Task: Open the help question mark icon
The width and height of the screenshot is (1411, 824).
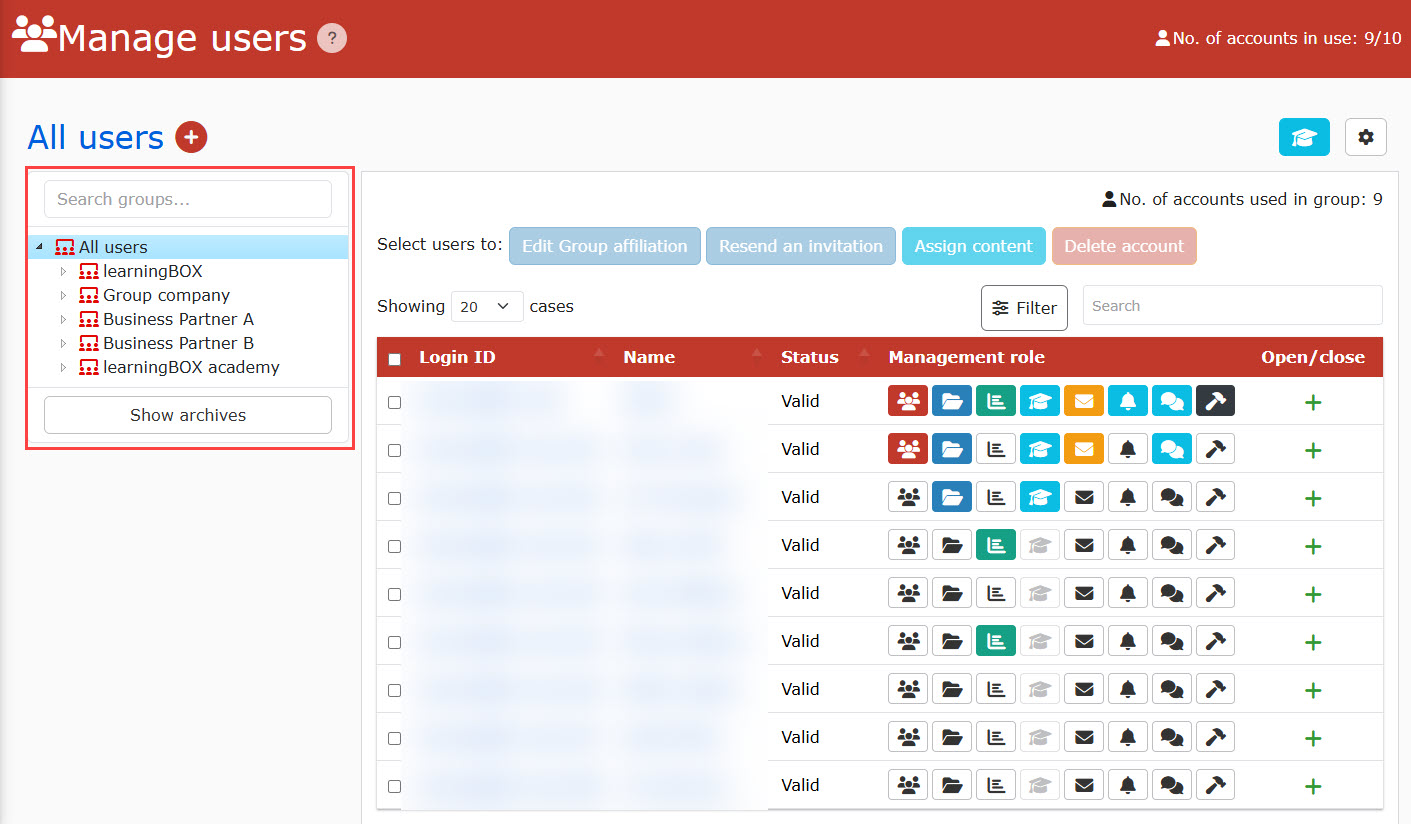Action: [x=332, y=39]
